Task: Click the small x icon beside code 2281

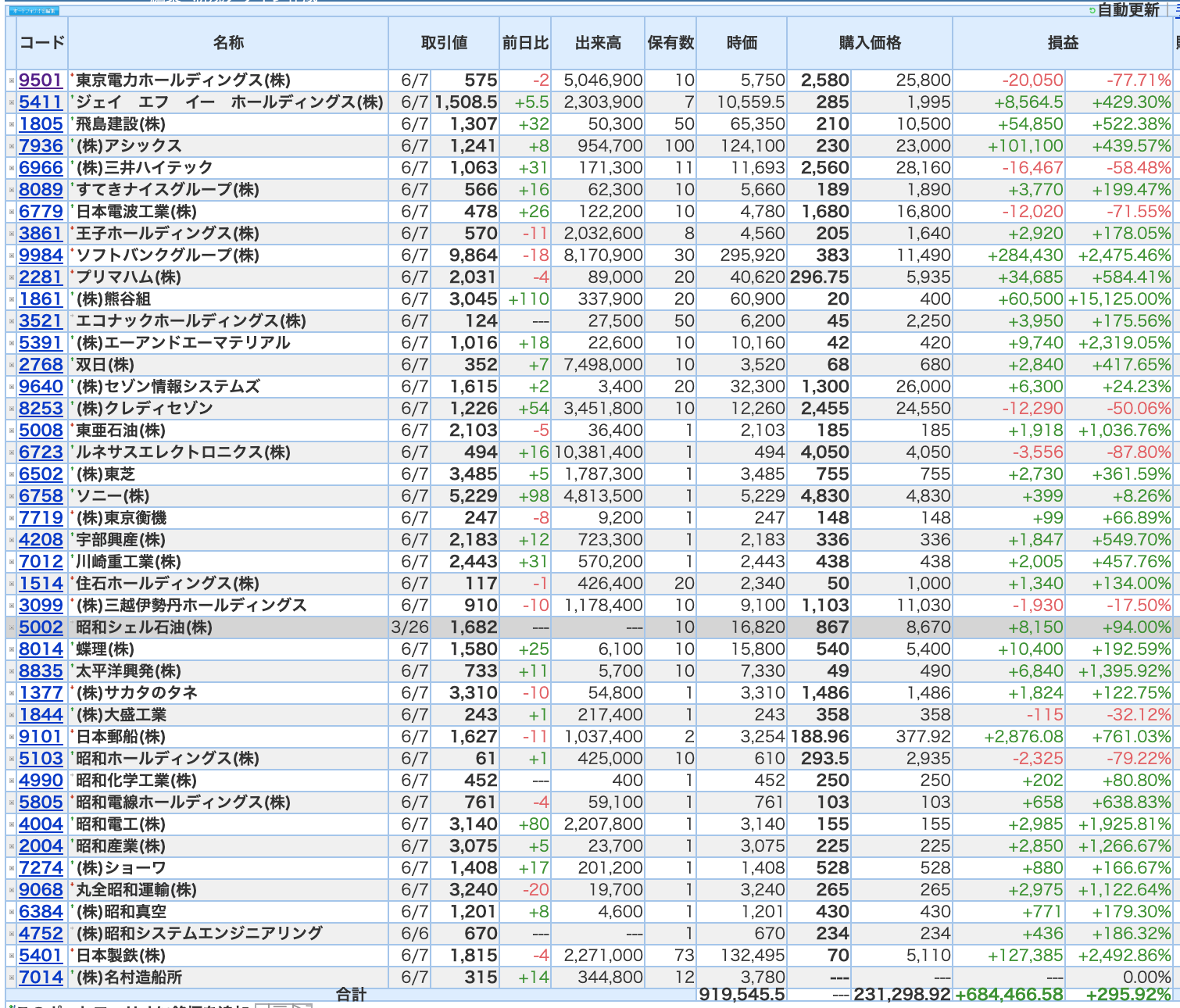Action: (12, 277)
